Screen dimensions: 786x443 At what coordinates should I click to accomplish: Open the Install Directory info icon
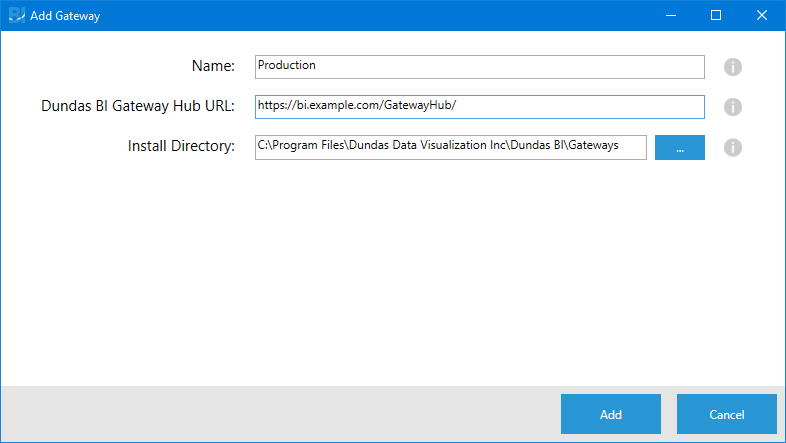[733, 147]
